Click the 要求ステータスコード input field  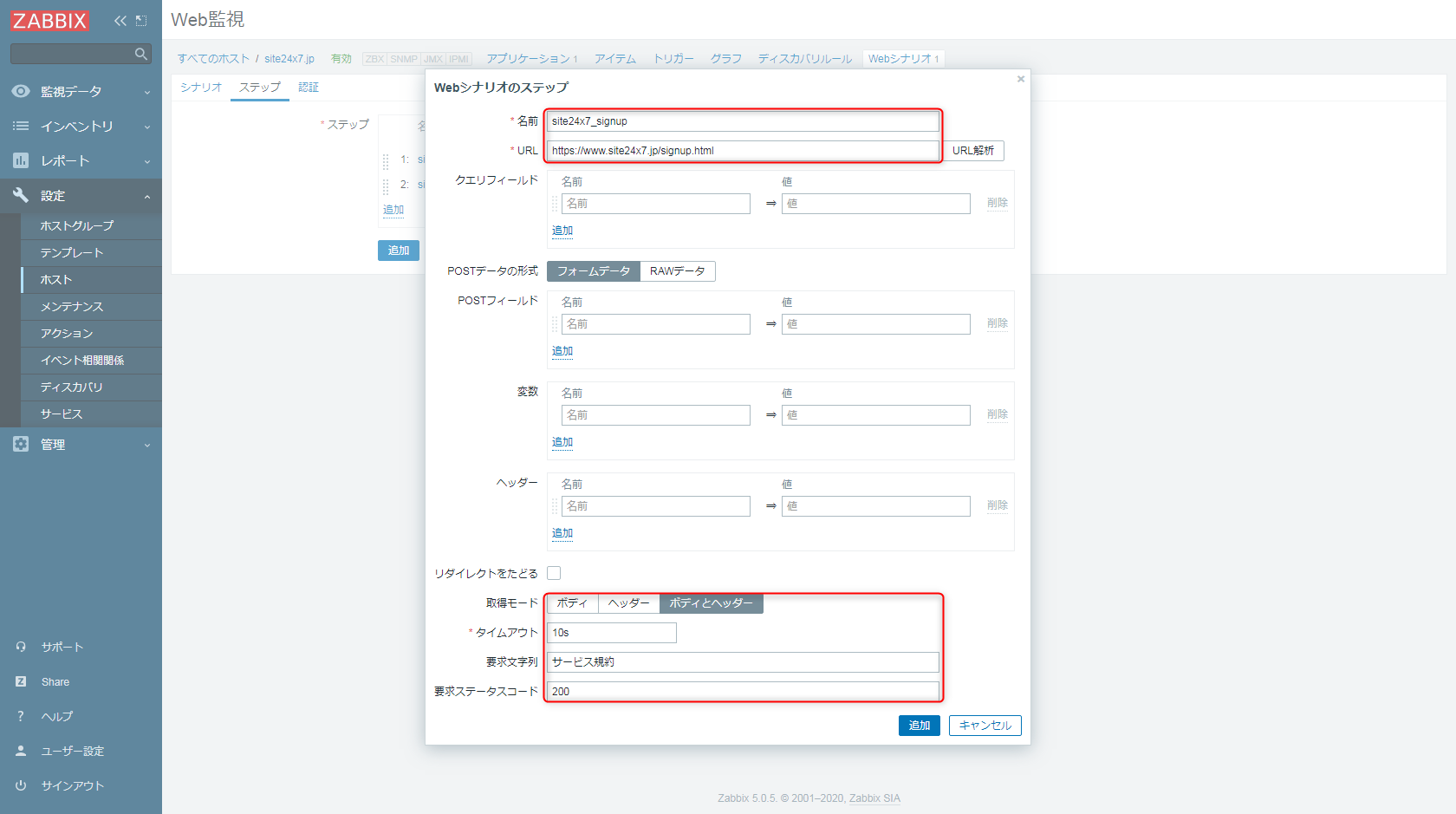[743, 692]
